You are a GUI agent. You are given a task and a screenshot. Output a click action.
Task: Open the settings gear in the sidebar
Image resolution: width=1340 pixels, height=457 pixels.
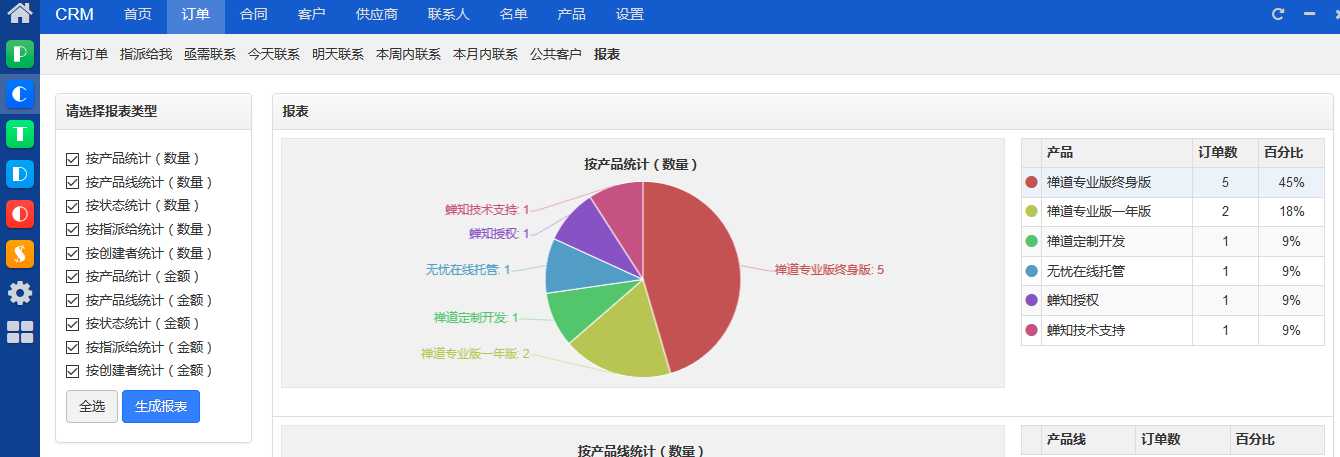[20, 293]
